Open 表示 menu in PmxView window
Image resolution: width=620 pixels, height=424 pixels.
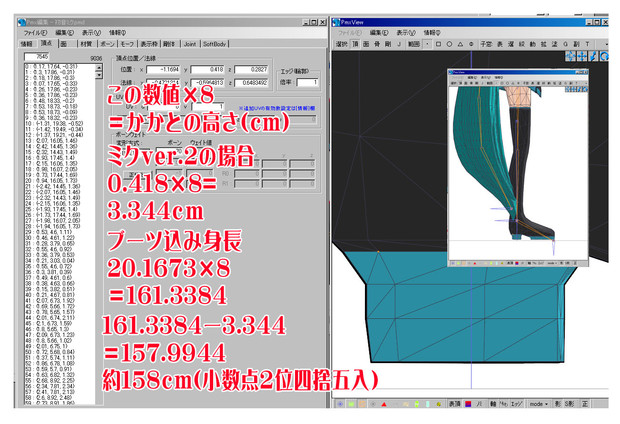click(x=406, y=32)
